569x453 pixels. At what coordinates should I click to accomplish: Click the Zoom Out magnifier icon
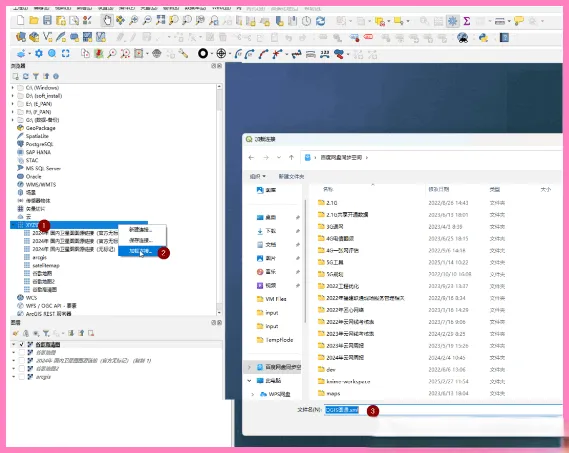(147, 20)
